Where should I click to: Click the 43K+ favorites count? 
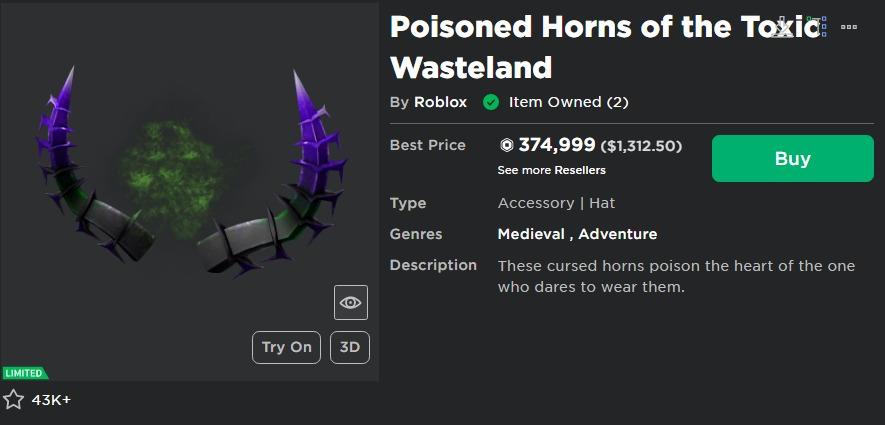click(51, 400)
